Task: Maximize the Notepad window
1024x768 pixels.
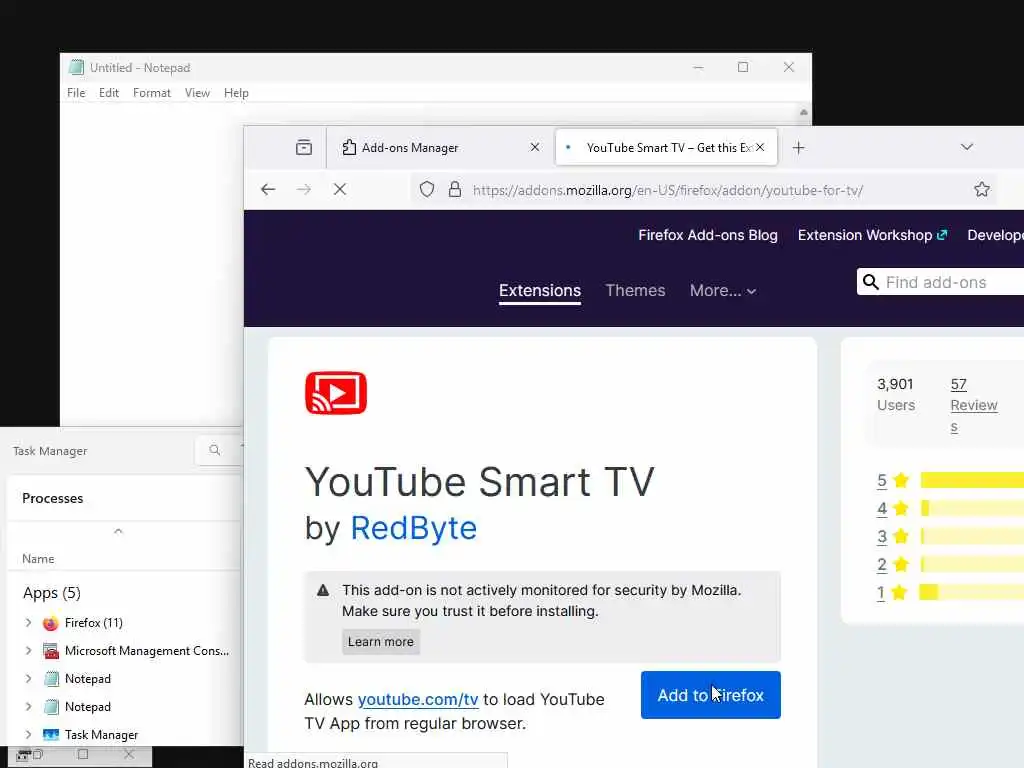Action: pos(743,67)
